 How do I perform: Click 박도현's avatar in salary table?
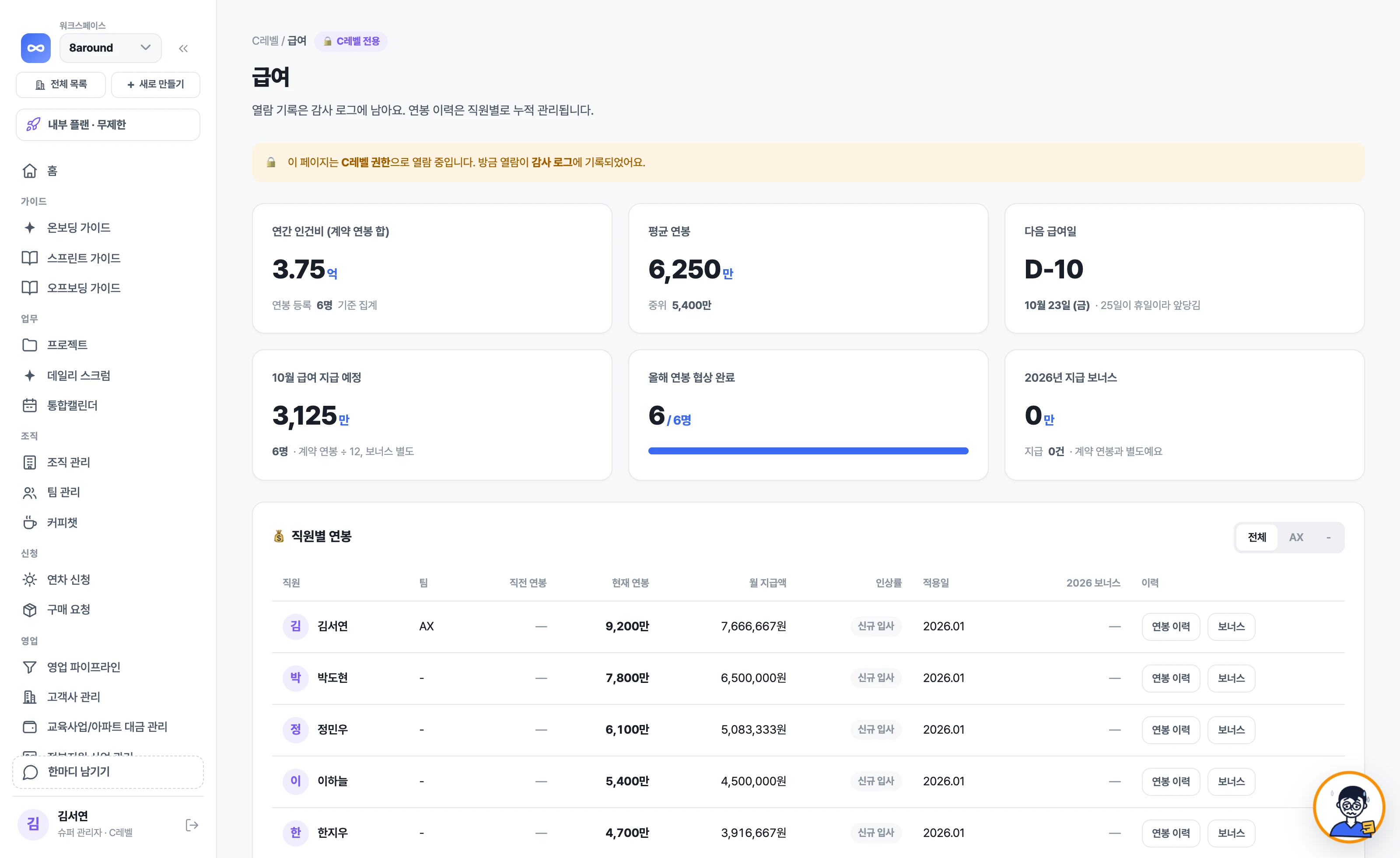tap(295, 678)
